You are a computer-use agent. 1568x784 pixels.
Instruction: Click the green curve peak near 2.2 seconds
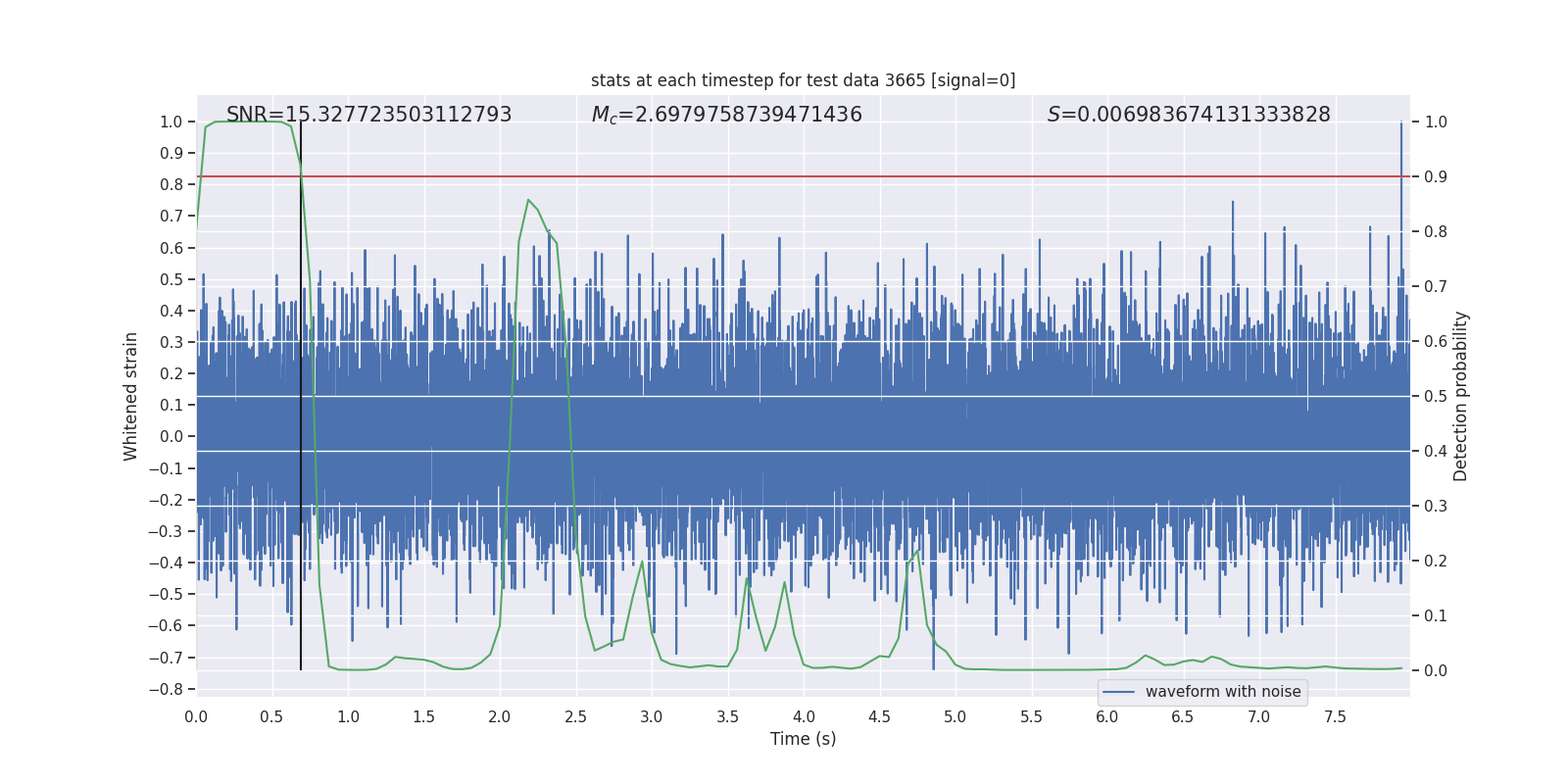(528, 201)
